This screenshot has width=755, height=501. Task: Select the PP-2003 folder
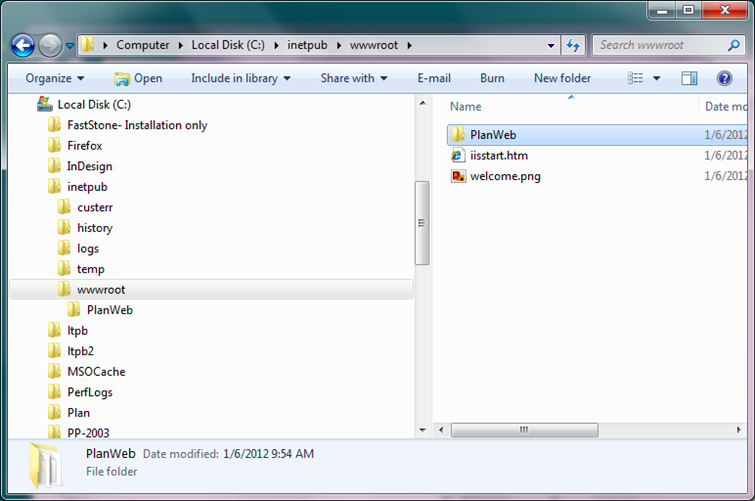click(x=88, y=433)
